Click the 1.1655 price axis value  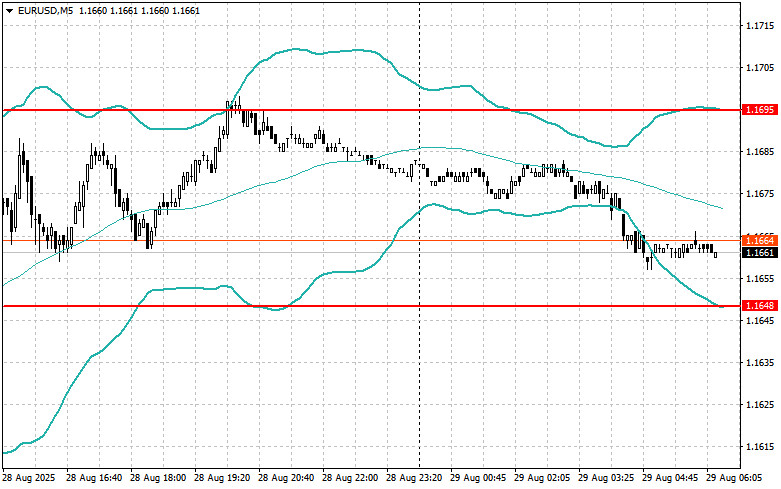click(760, 278)
